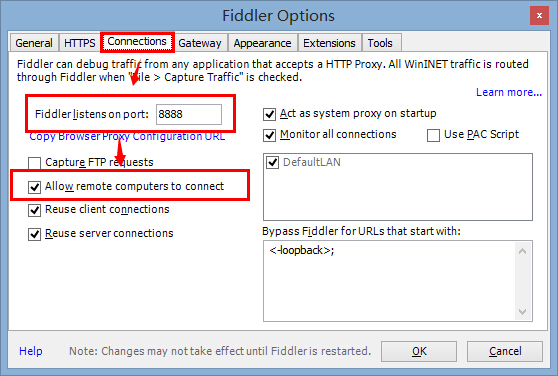Toggle Monitor all connections checkbox

[x=269, y=135]
